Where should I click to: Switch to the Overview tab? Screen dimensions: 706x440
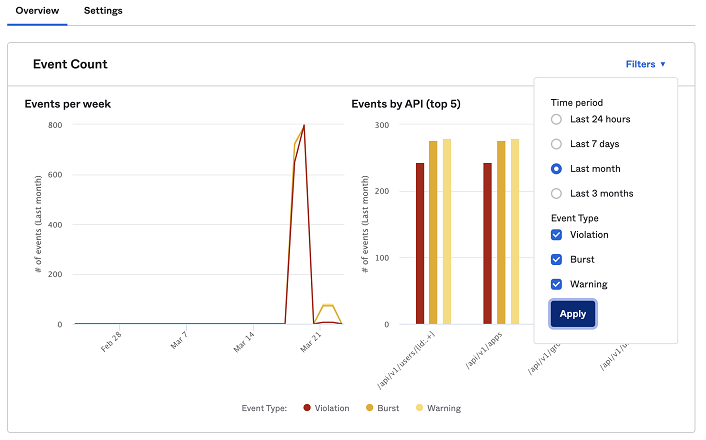coord(37,11)
